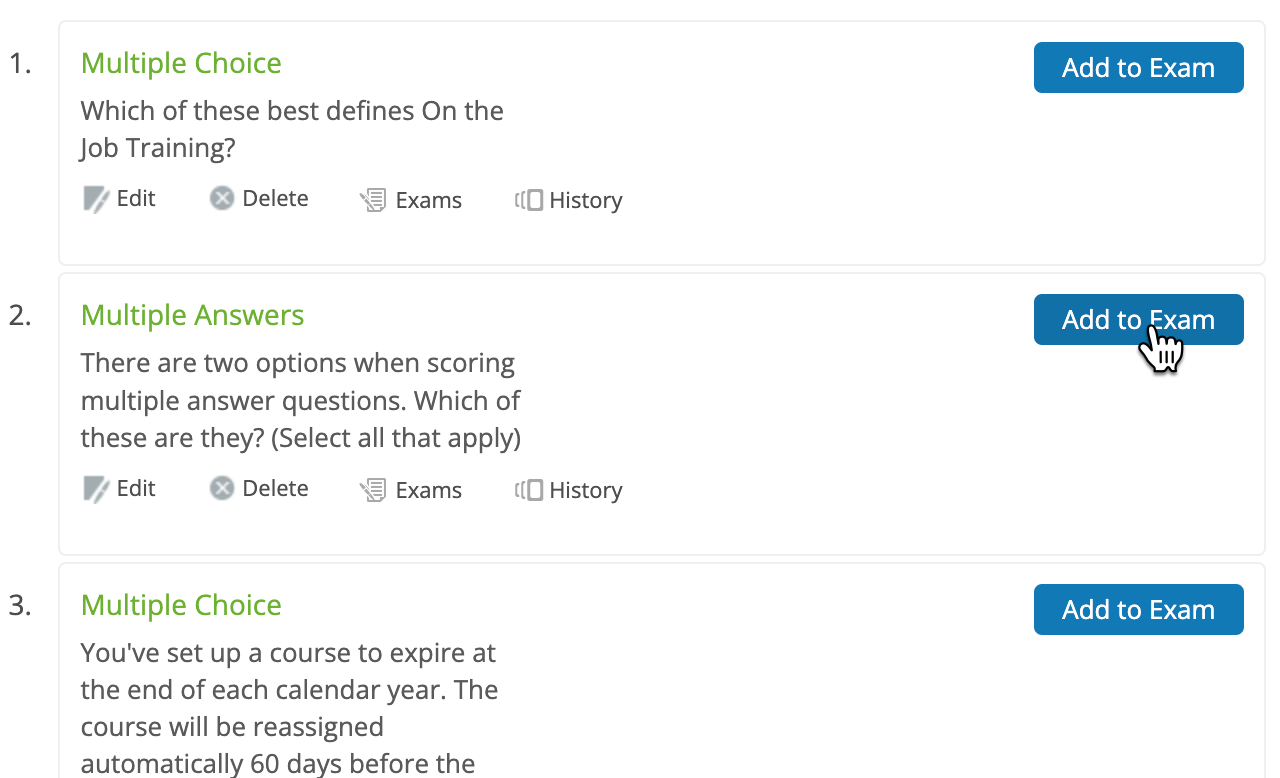This screenshot has height=778, width=1280.
Task: Click the Delete icon on question 1
Action: click(x=221, y=198)
